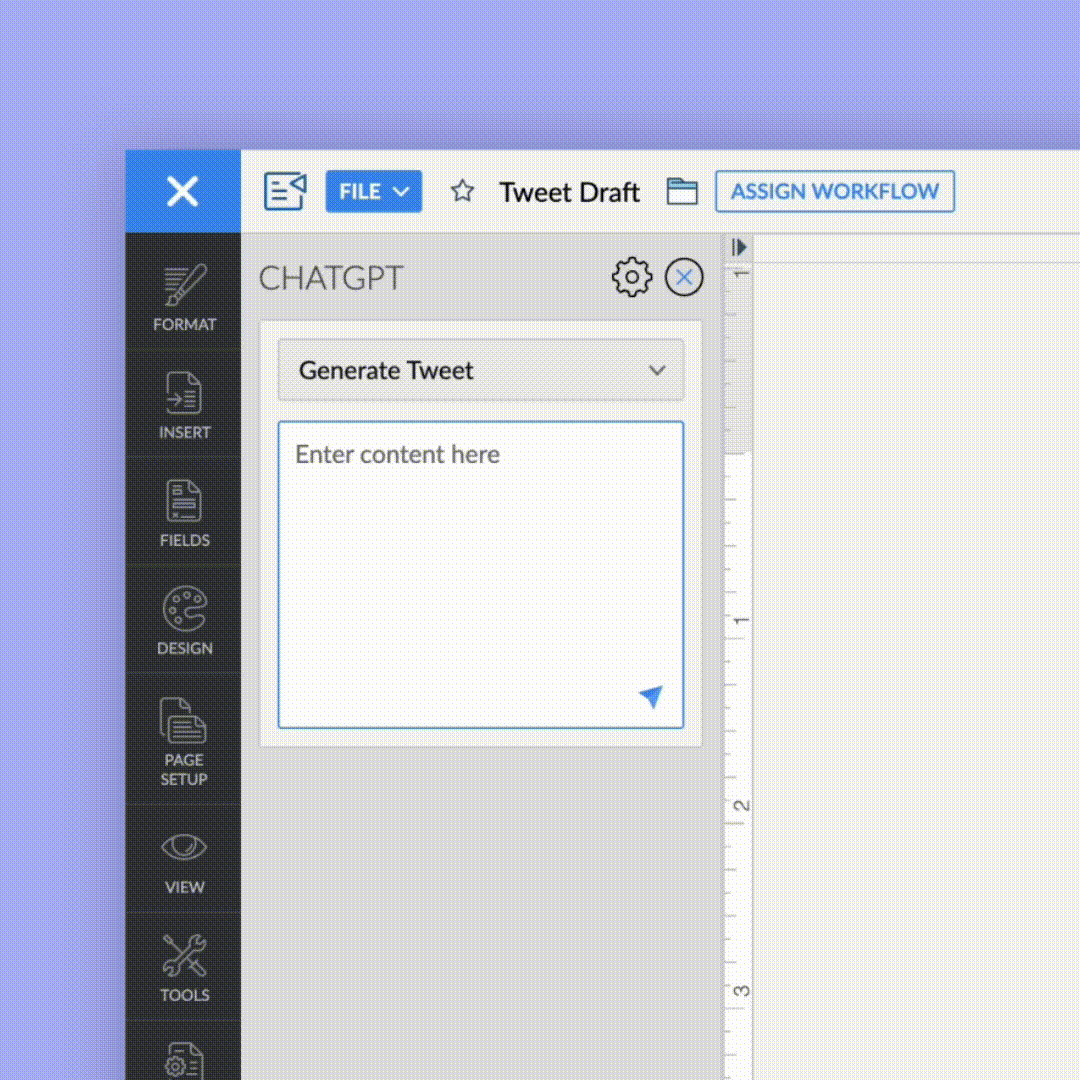Open the folder location icon

(x=682, y=191)
